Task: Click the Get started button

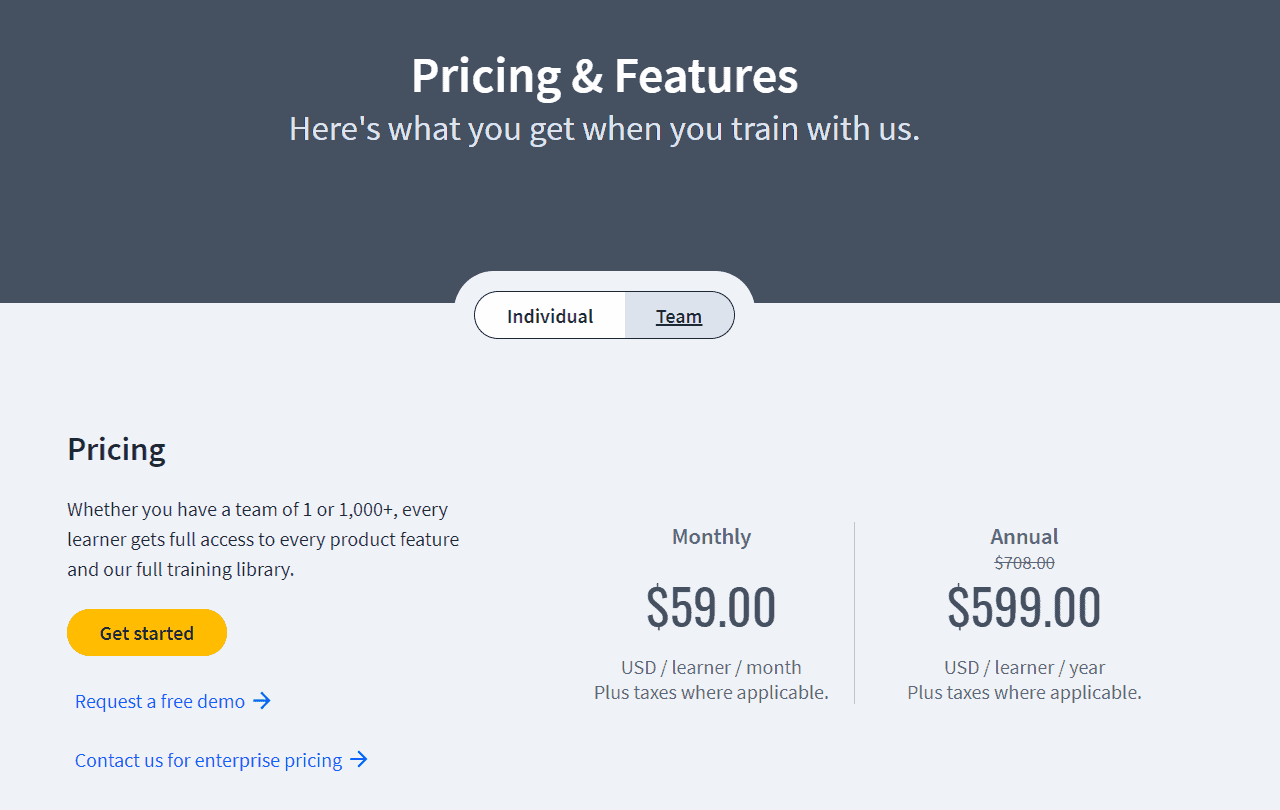Action: point(146,632)
